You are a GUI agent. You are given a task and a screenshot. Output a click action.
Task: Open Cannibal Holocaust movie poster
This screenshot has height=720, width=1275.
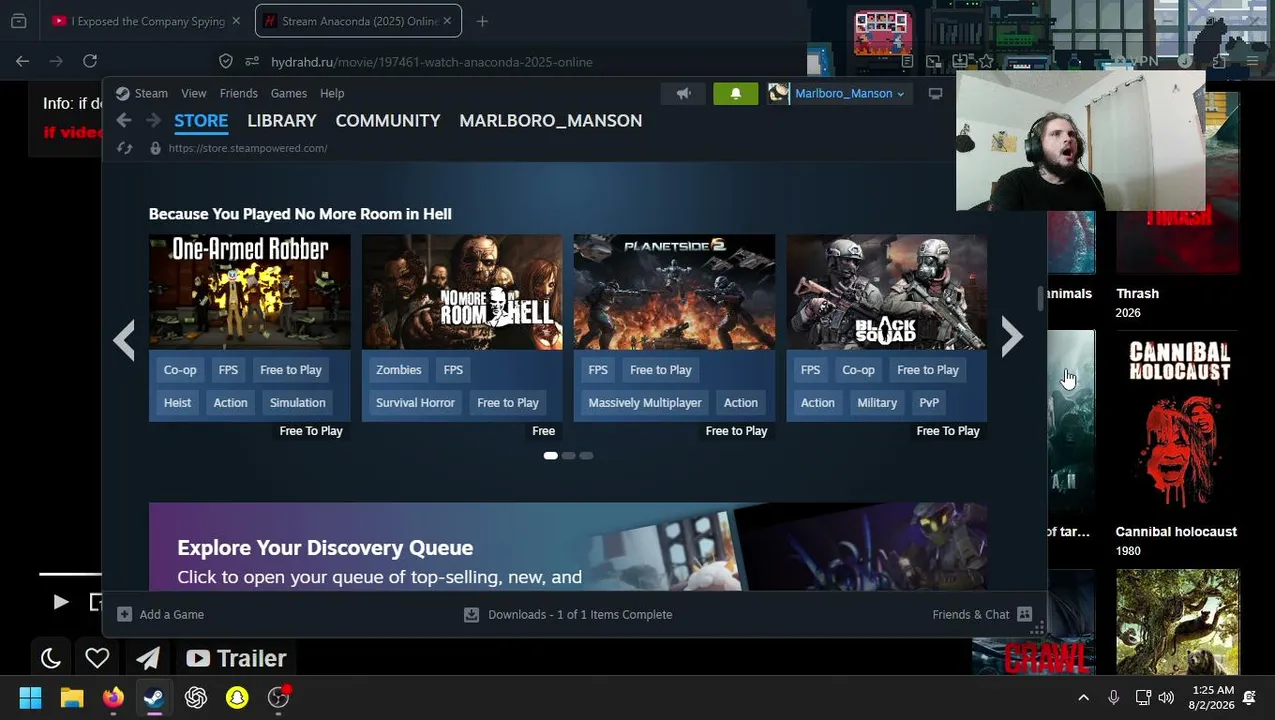click(1177, 423)
